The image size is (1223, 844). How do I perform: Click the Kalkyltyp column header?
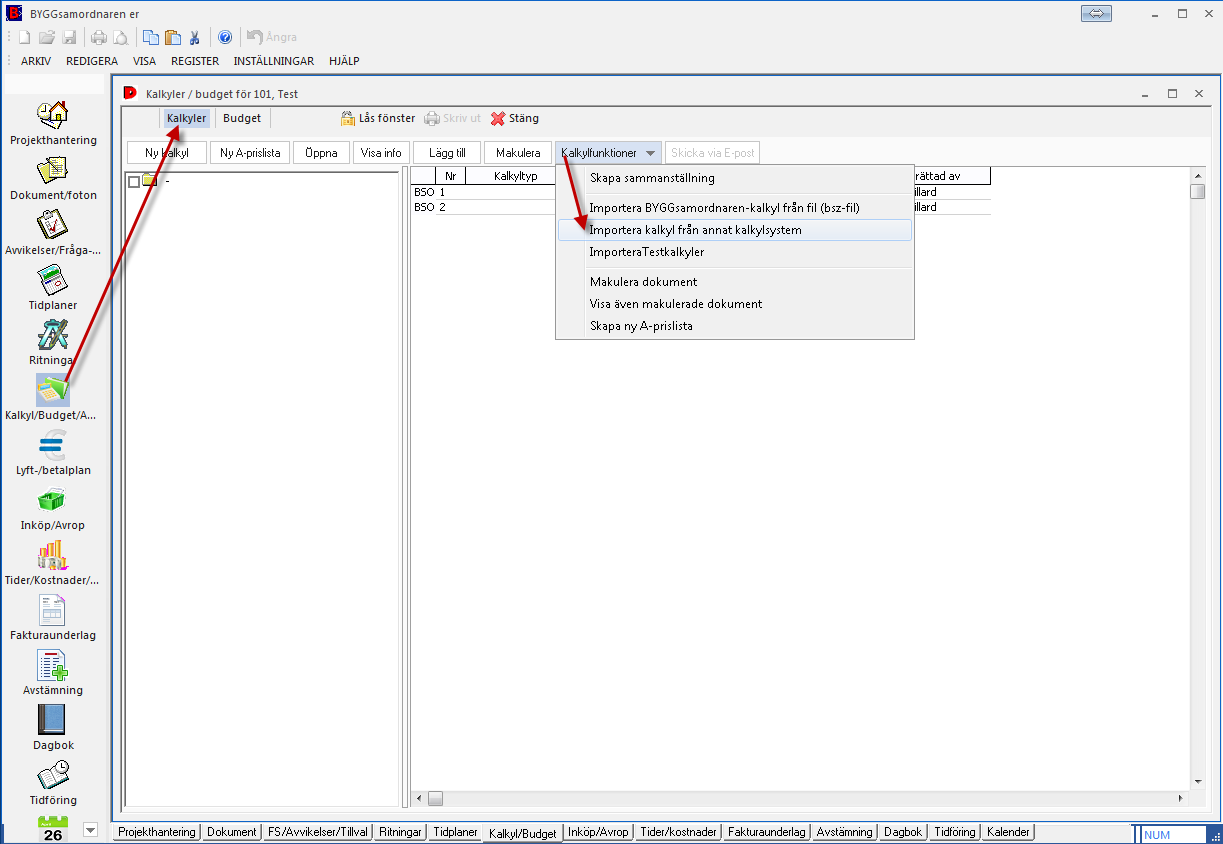(516, 176)
